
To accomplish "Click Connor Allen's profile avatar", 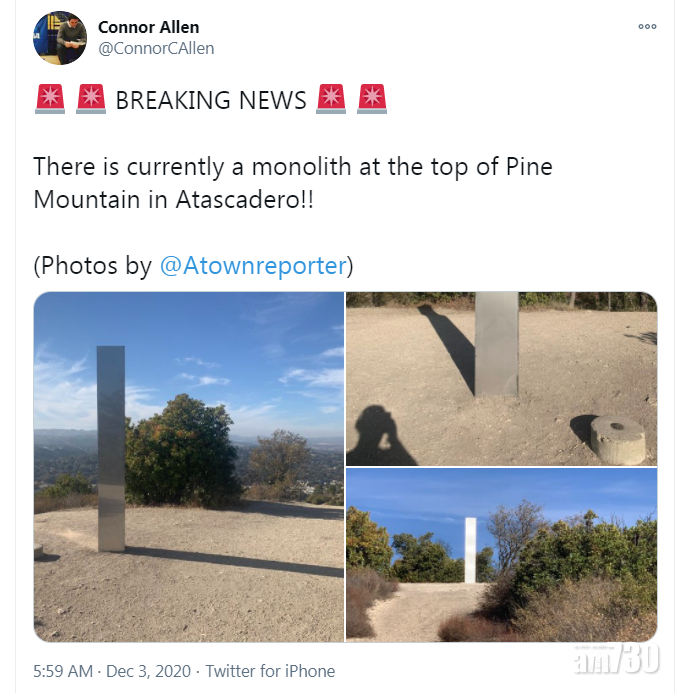I will pyautogui.click(x=59, y=39).
